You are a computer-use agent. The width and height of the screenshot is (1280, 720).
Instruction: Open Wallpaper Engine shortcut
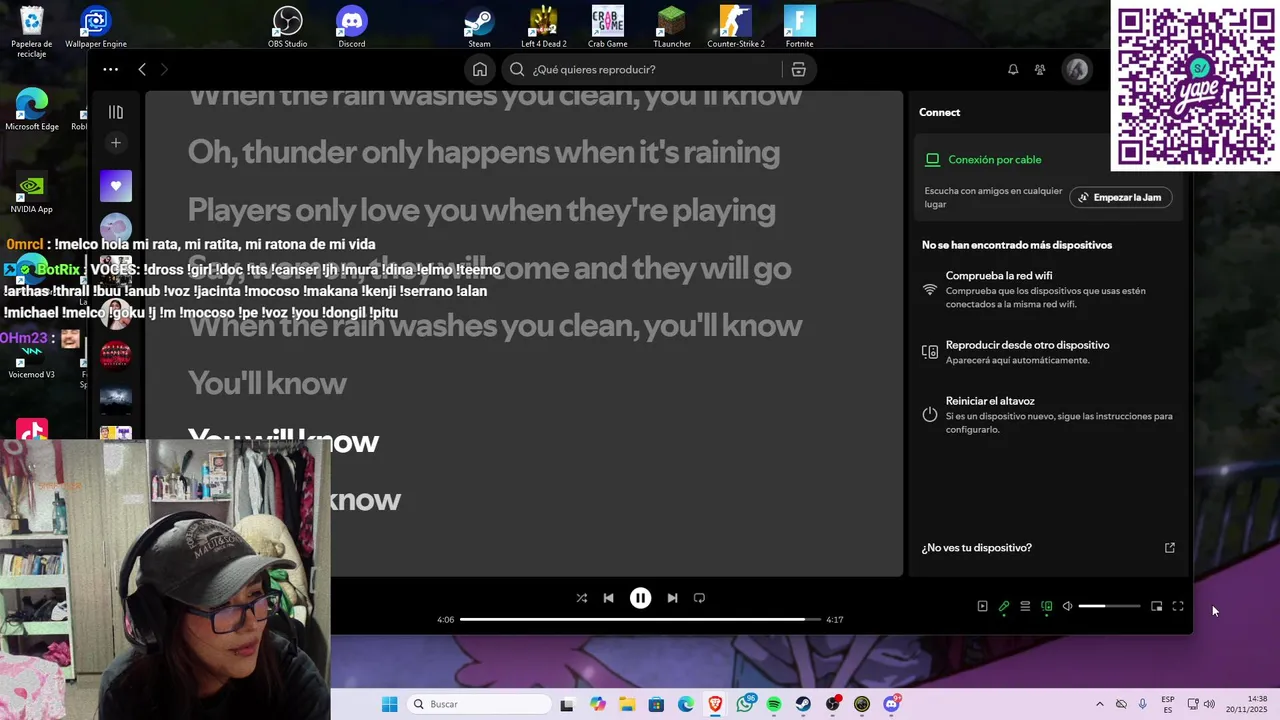(x=96, y=27)
